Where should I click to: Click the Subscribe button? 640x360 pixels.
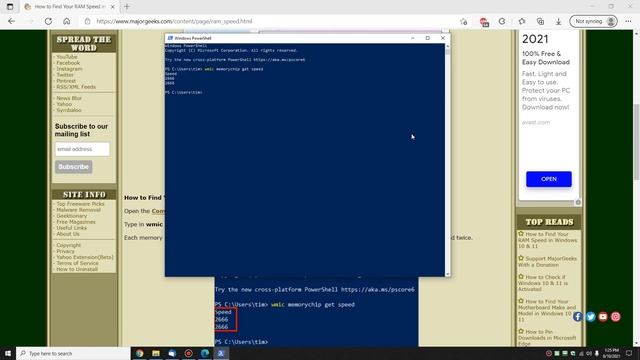[x=73, y=167]
